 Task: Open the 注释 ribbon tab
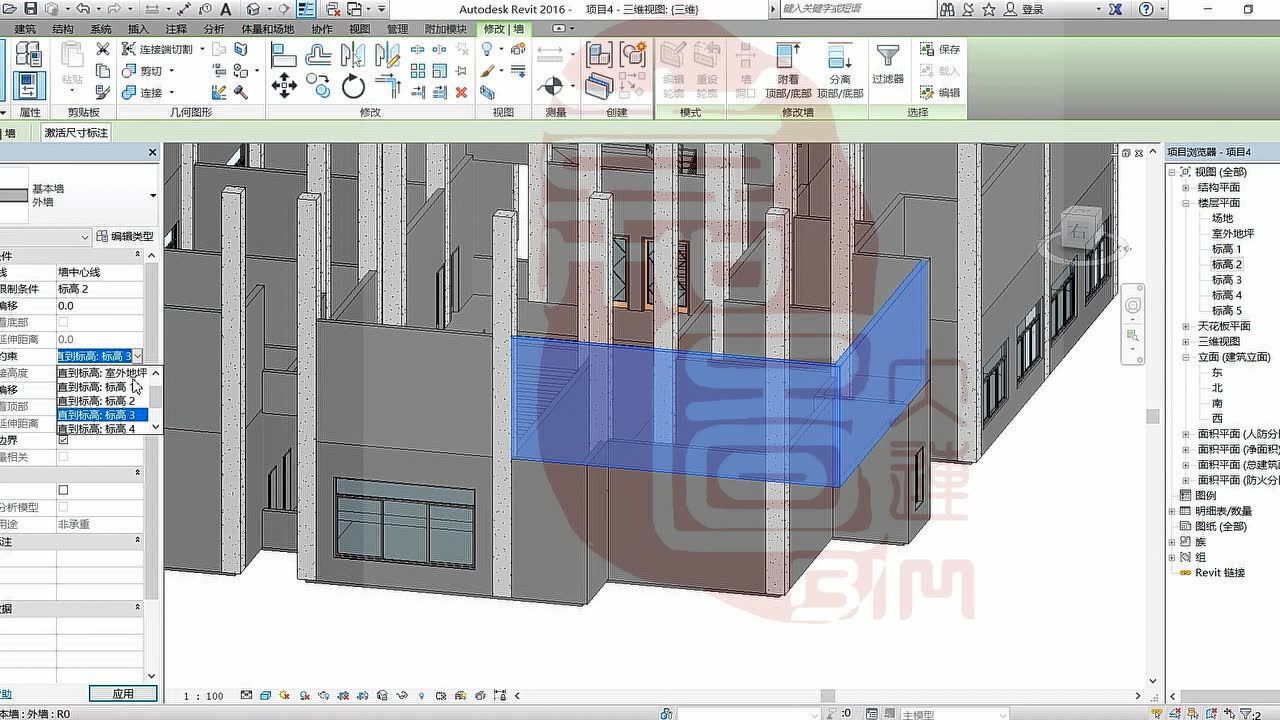point(176,29)
